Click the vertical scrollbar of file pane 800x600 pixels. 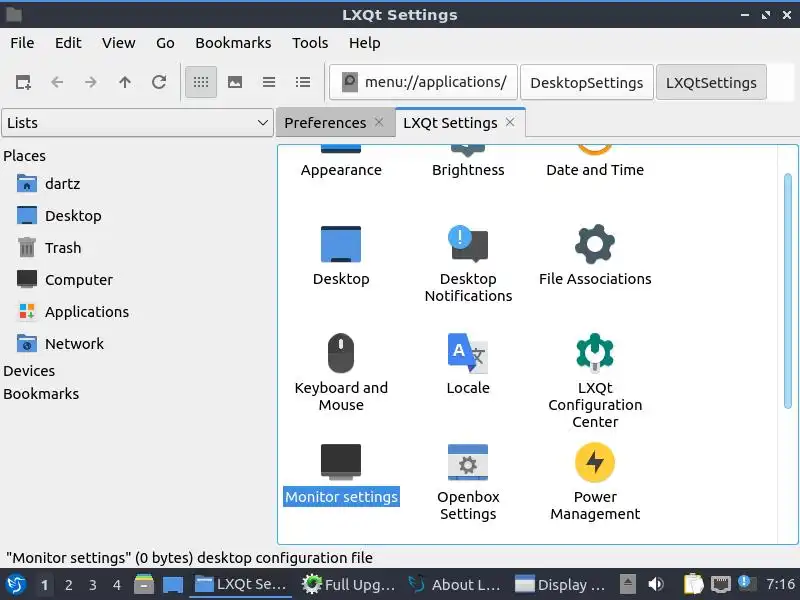788,291
